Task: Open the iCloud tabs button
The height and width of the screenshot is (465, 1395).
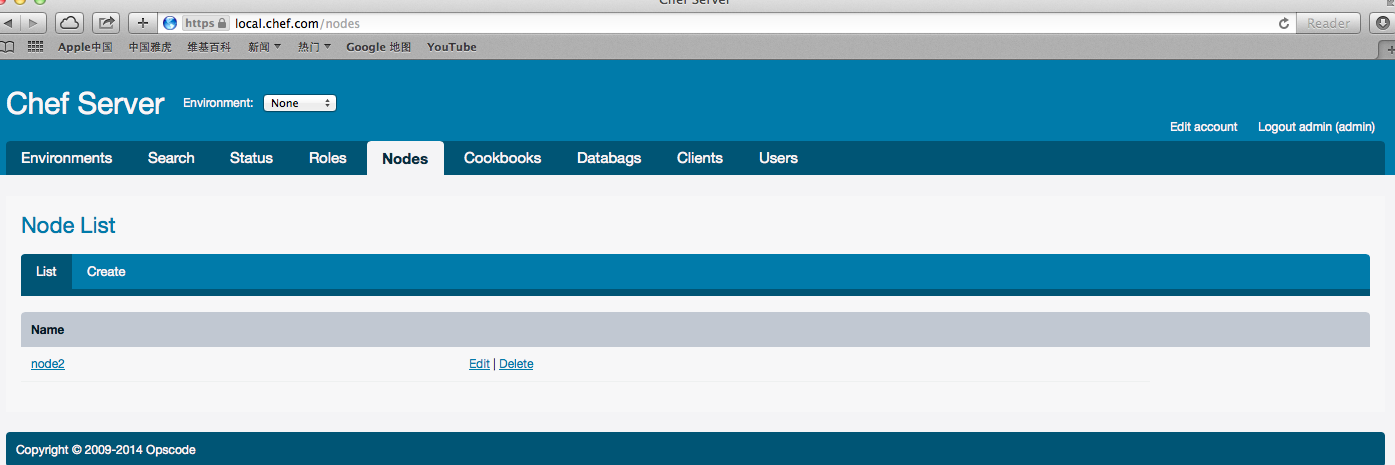Action: (69, 22)
